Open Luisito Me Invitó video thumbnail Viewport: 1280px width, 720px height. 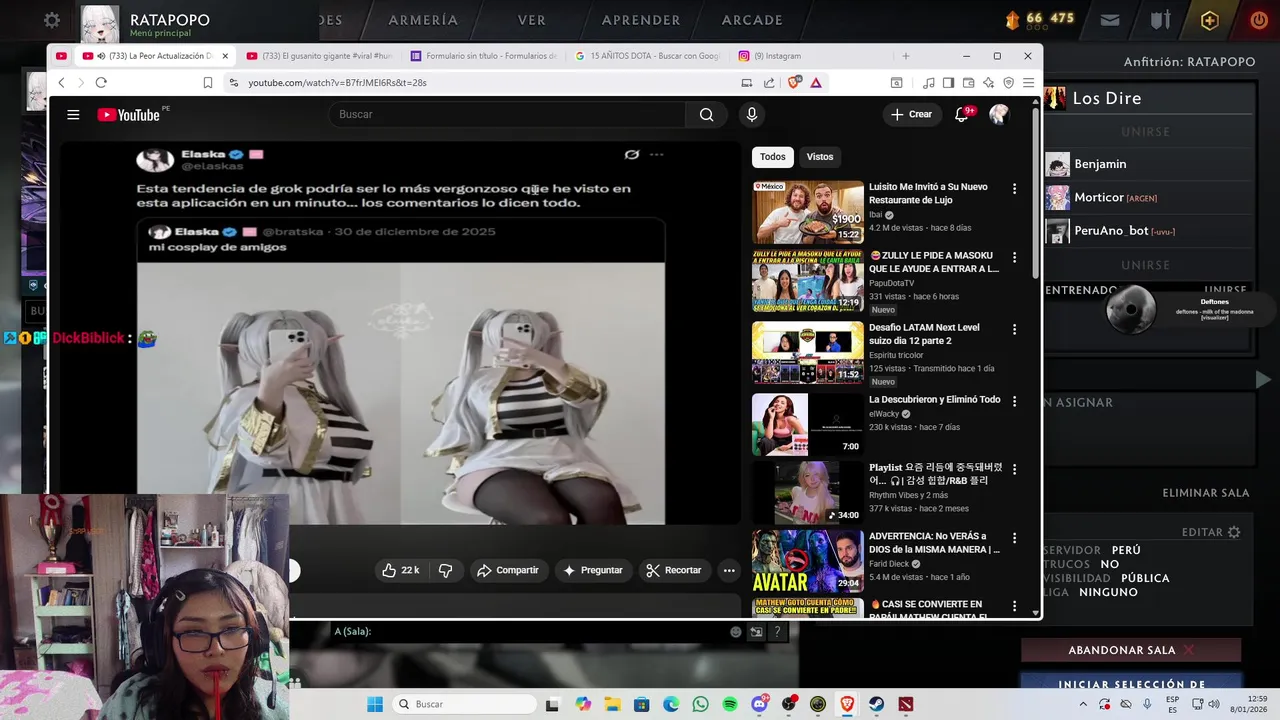(807, 212)
